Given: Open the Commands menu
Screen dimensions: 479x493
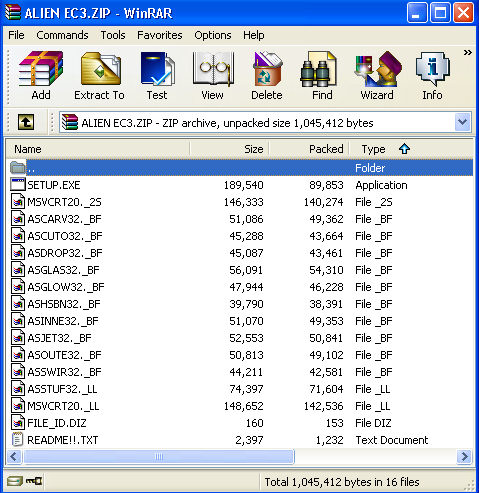Looking at the screenshot, I should point(62,35).
